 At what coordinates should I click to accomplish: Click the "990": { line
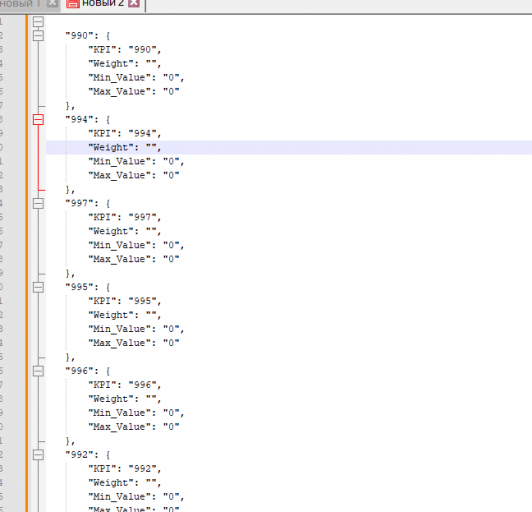[x=88, y=36]
